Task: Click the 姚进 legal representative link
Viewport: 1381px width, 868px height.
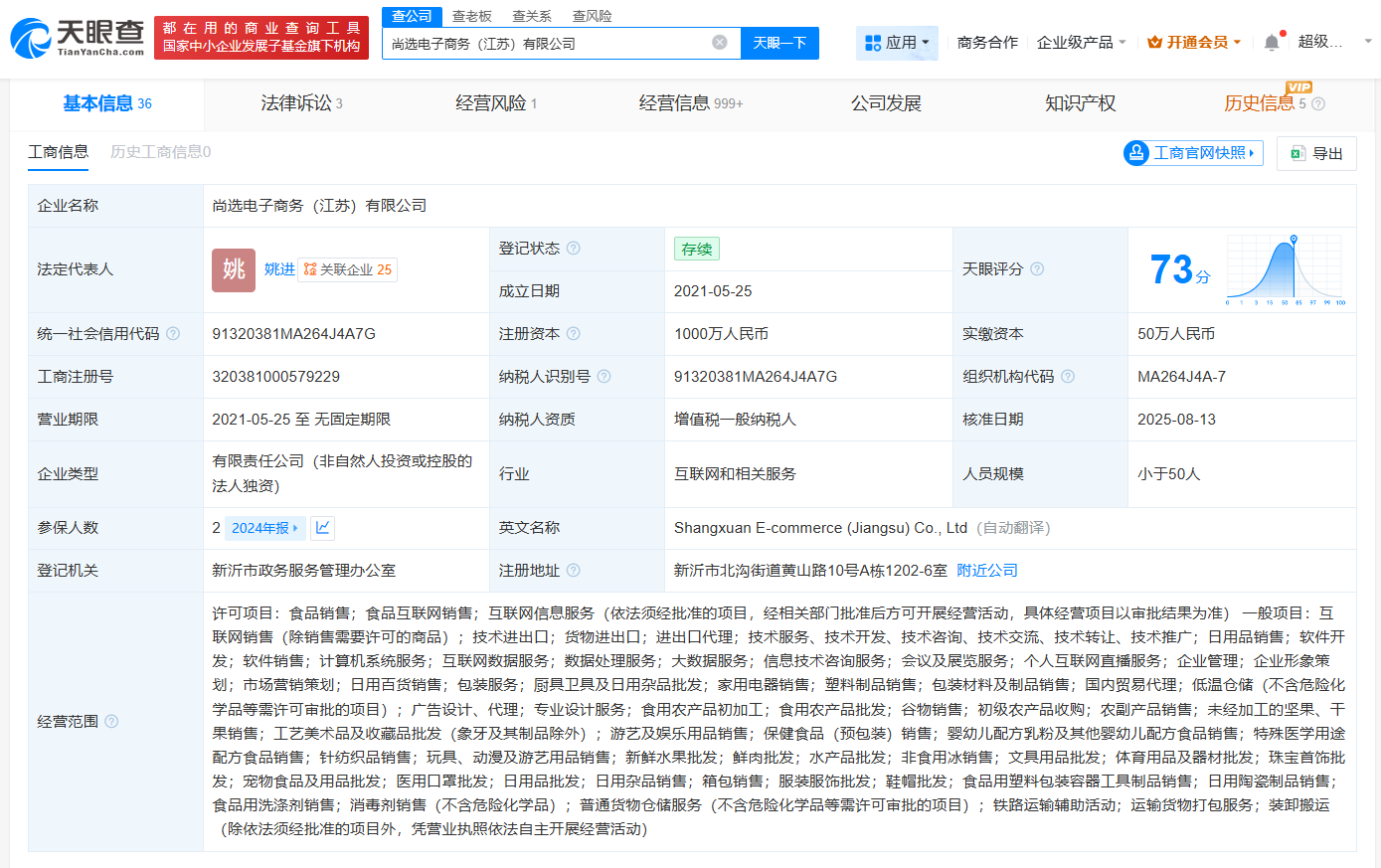Action: click(280, 269)
